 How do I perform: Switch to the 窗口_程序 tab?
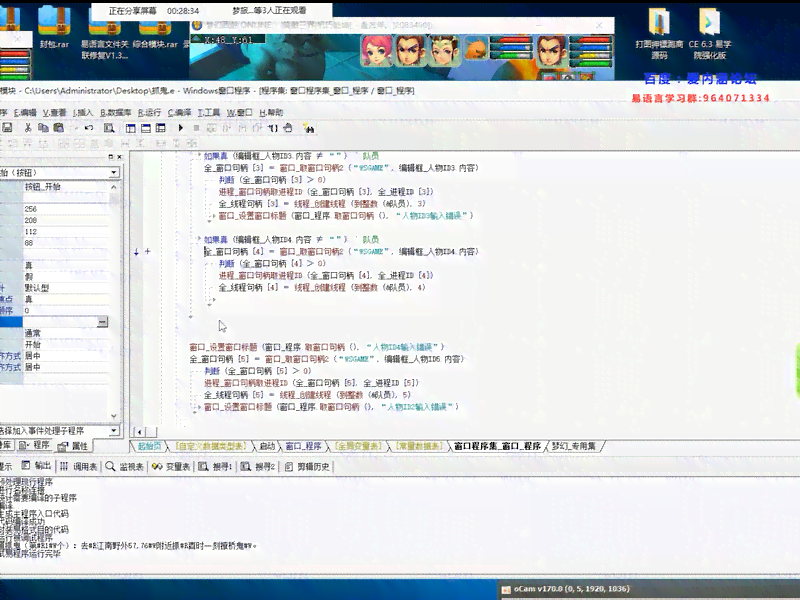[303, 446]
